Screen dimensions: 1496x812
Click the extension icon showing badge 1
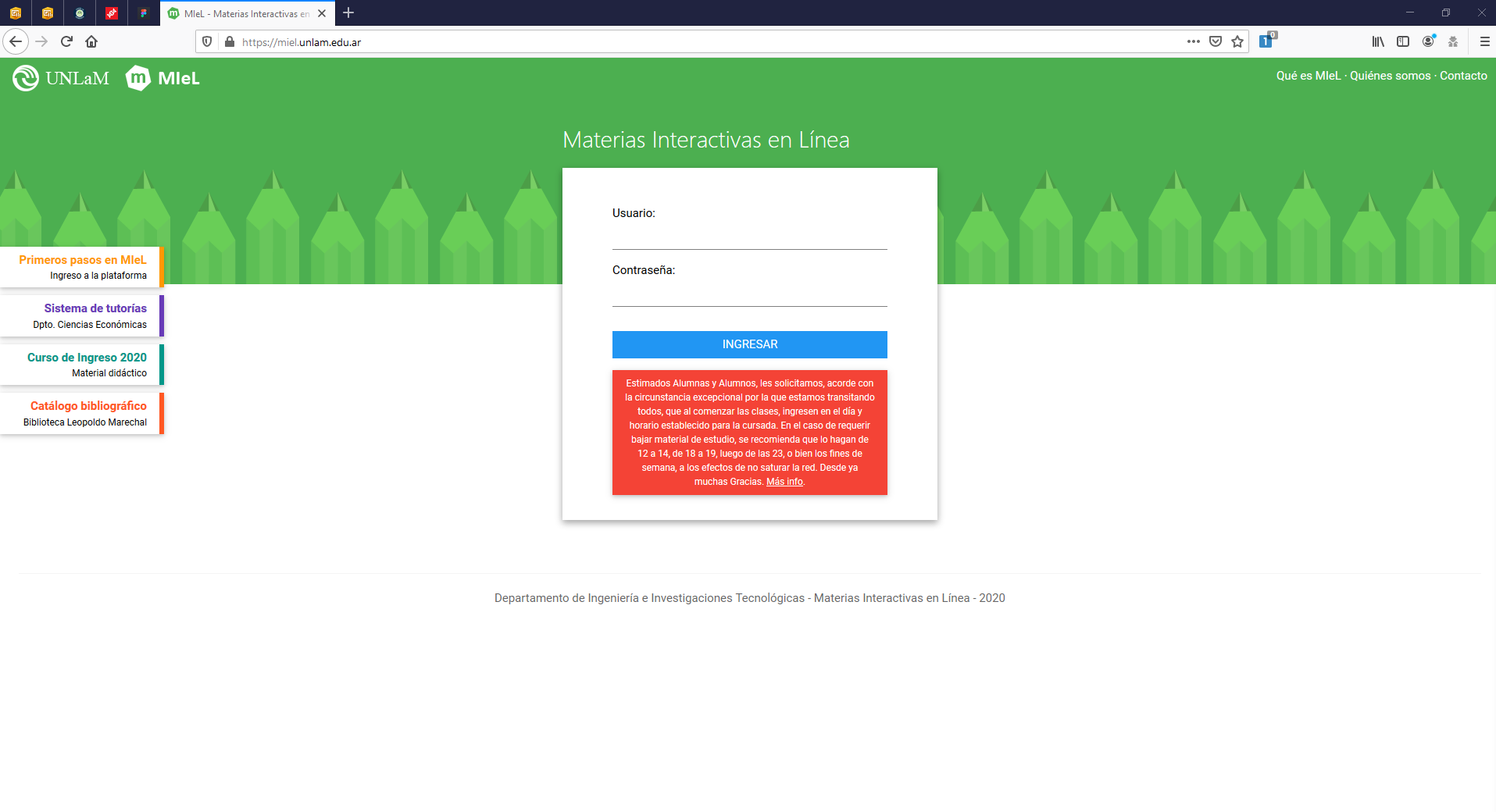(x=1266, y=41)
